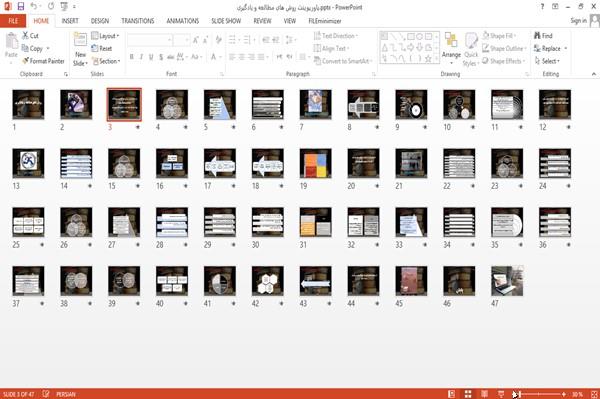Screen dimensions: 600x399
Task: Collapse the ribbon with the caret arrow
Action: pos(594,74)
